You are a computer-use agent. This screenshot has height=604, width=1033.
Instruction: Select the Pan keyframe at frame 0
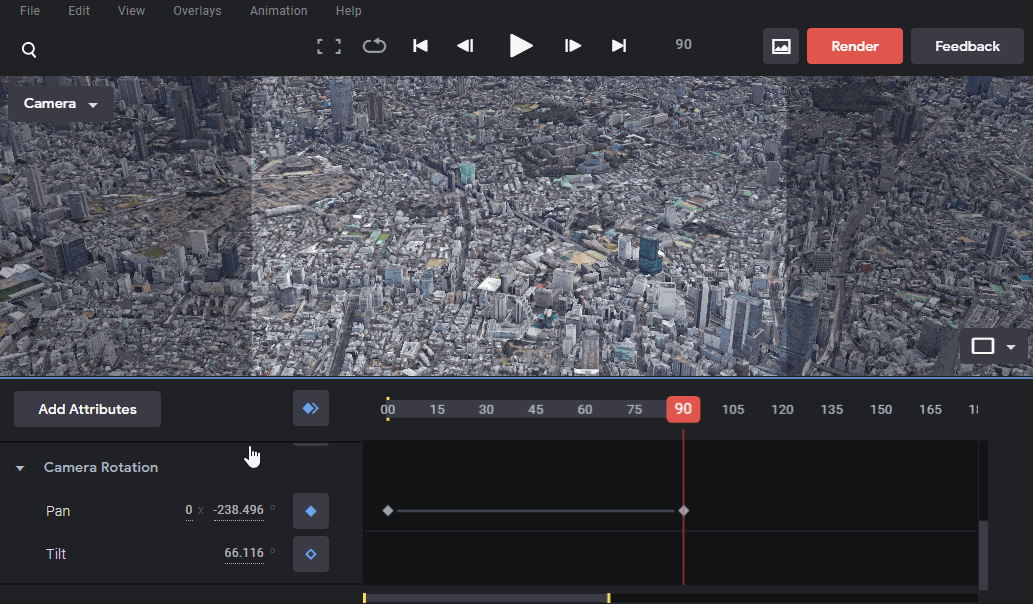387,510
